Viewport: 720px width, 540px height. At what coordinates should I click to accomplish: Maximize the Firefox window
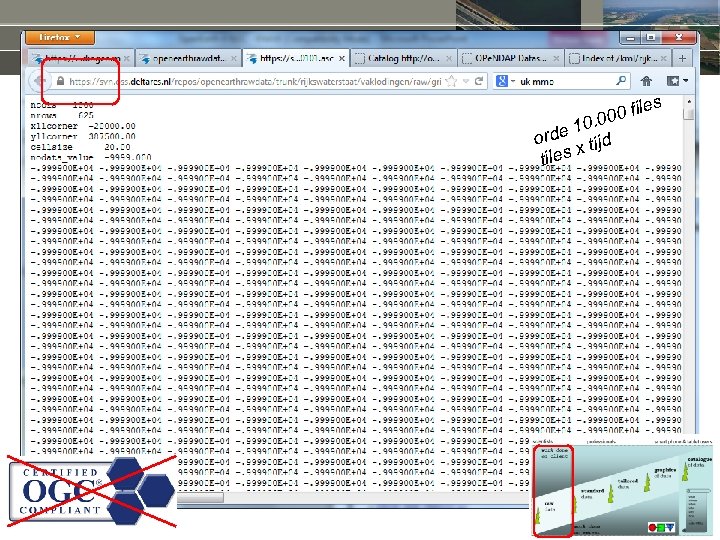coord(651,38)
